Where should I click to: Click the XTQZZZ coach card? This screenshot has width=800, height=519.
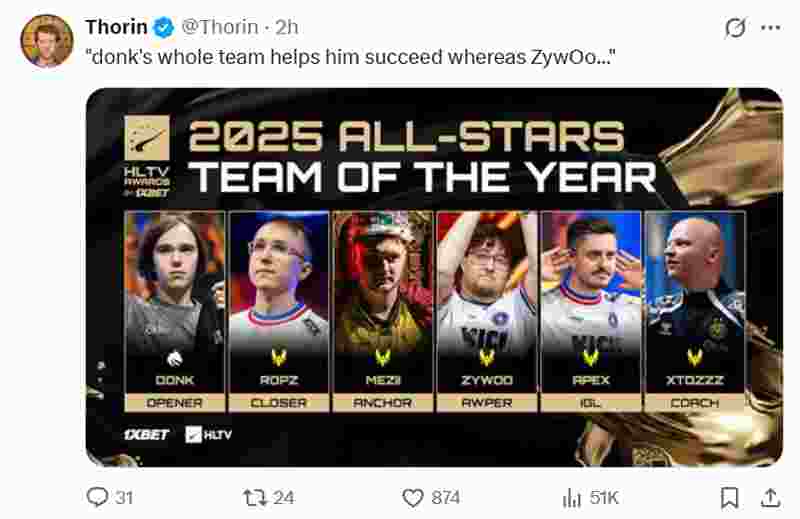pos(695,310)
